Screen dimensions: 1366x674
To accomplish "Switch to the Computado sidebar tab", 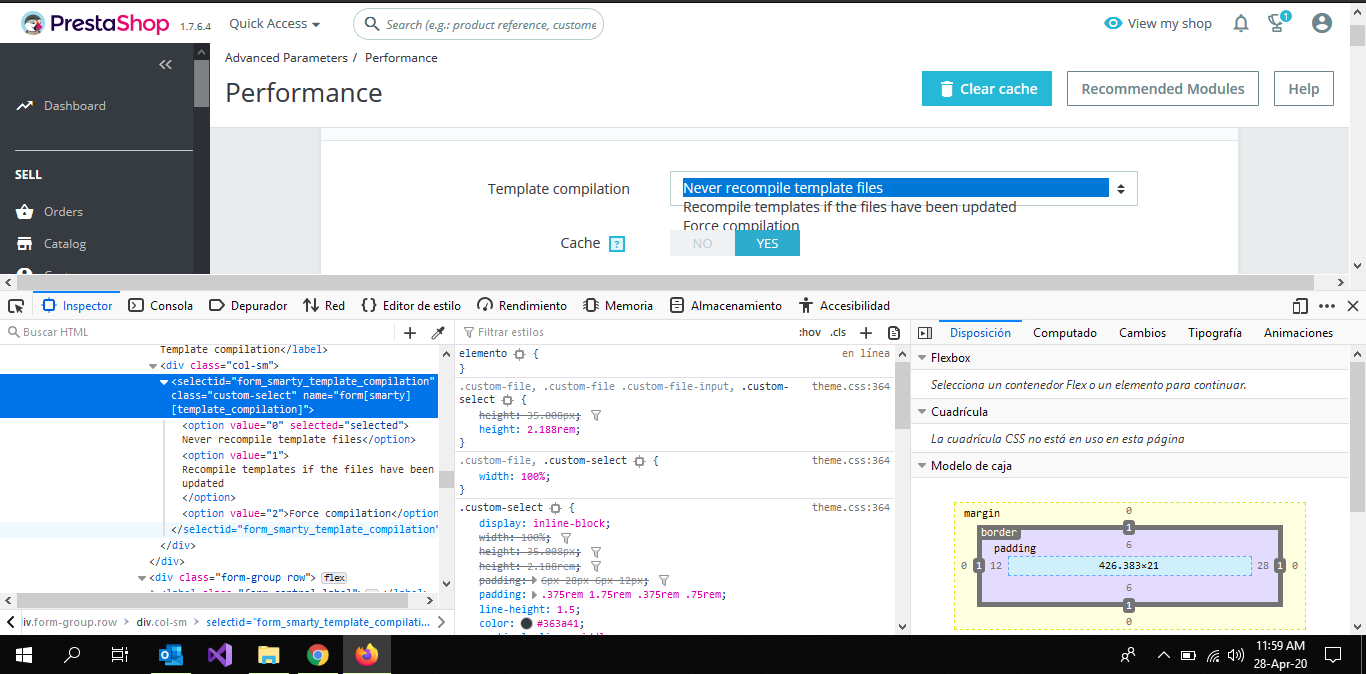I will [x=1065, y=333].
